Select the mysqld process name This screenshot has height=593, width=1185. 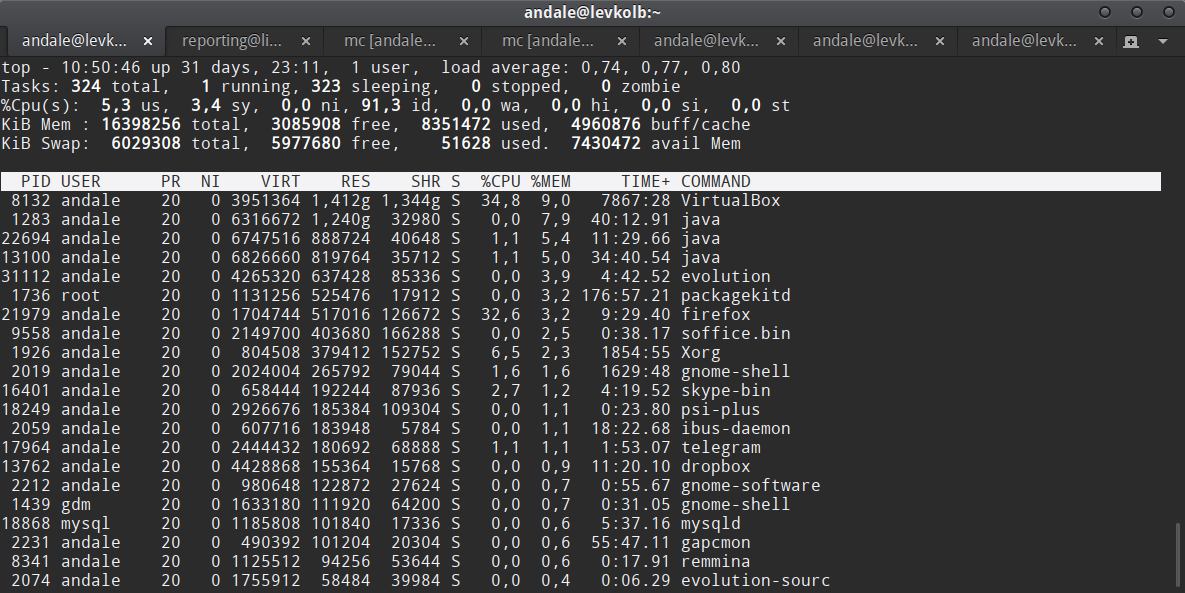coord(710,524)
